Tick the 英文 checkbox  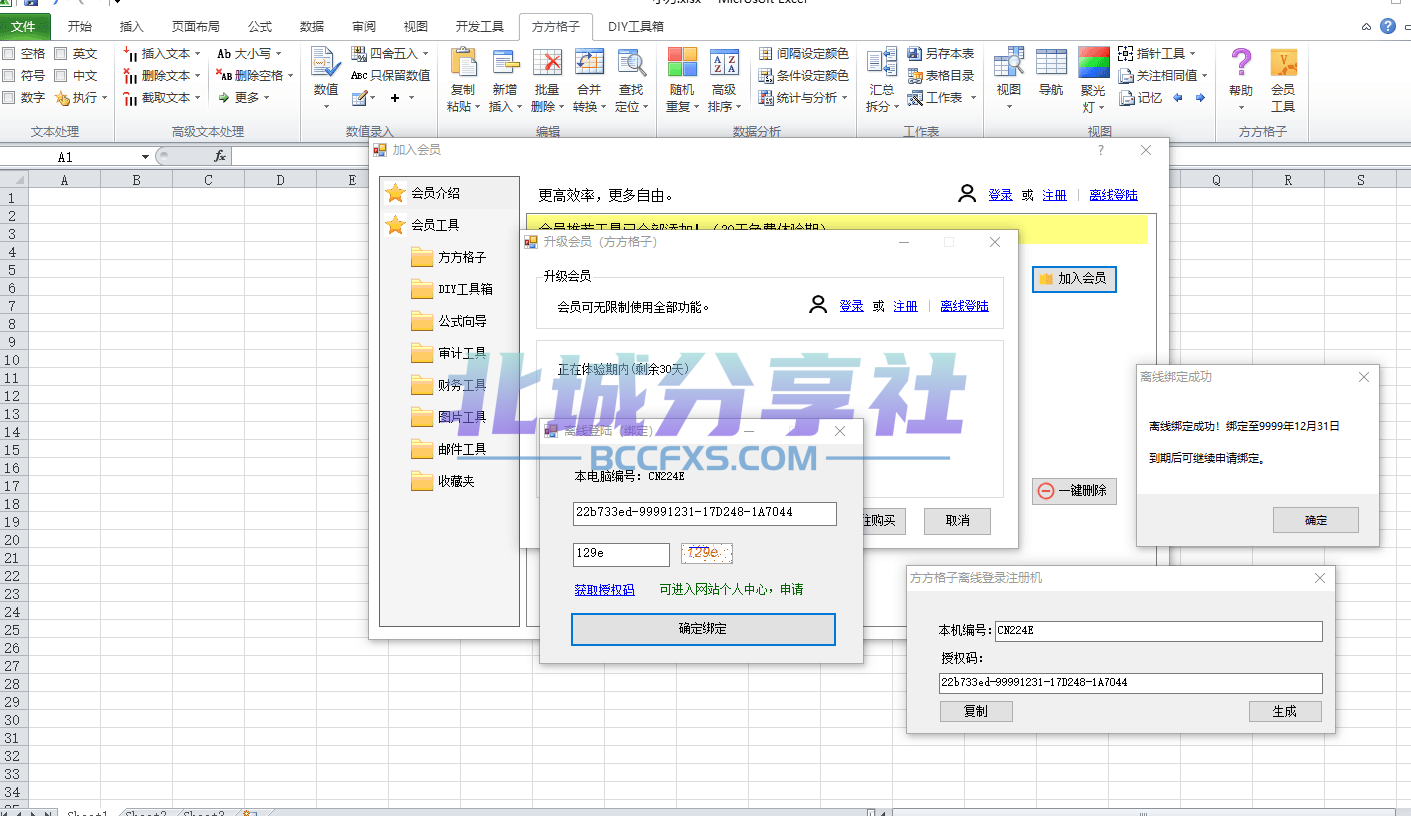[61, 53]
